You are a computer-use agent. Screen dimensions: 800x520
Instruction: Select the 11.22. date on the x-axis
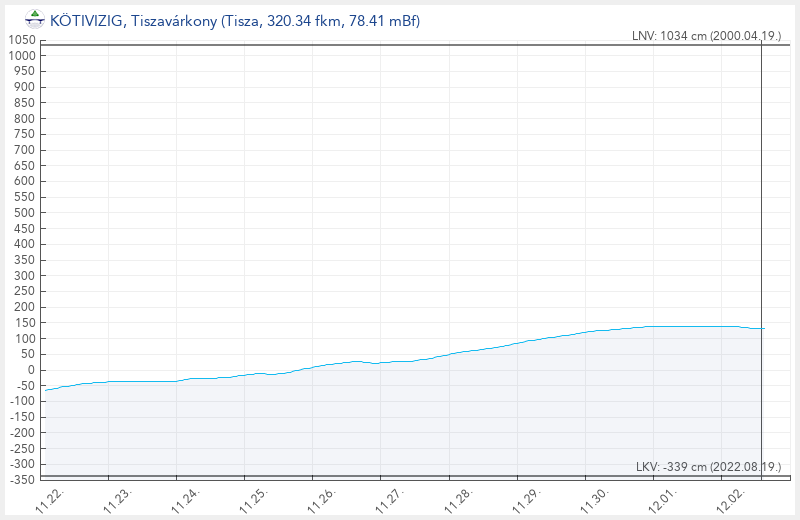51,501
